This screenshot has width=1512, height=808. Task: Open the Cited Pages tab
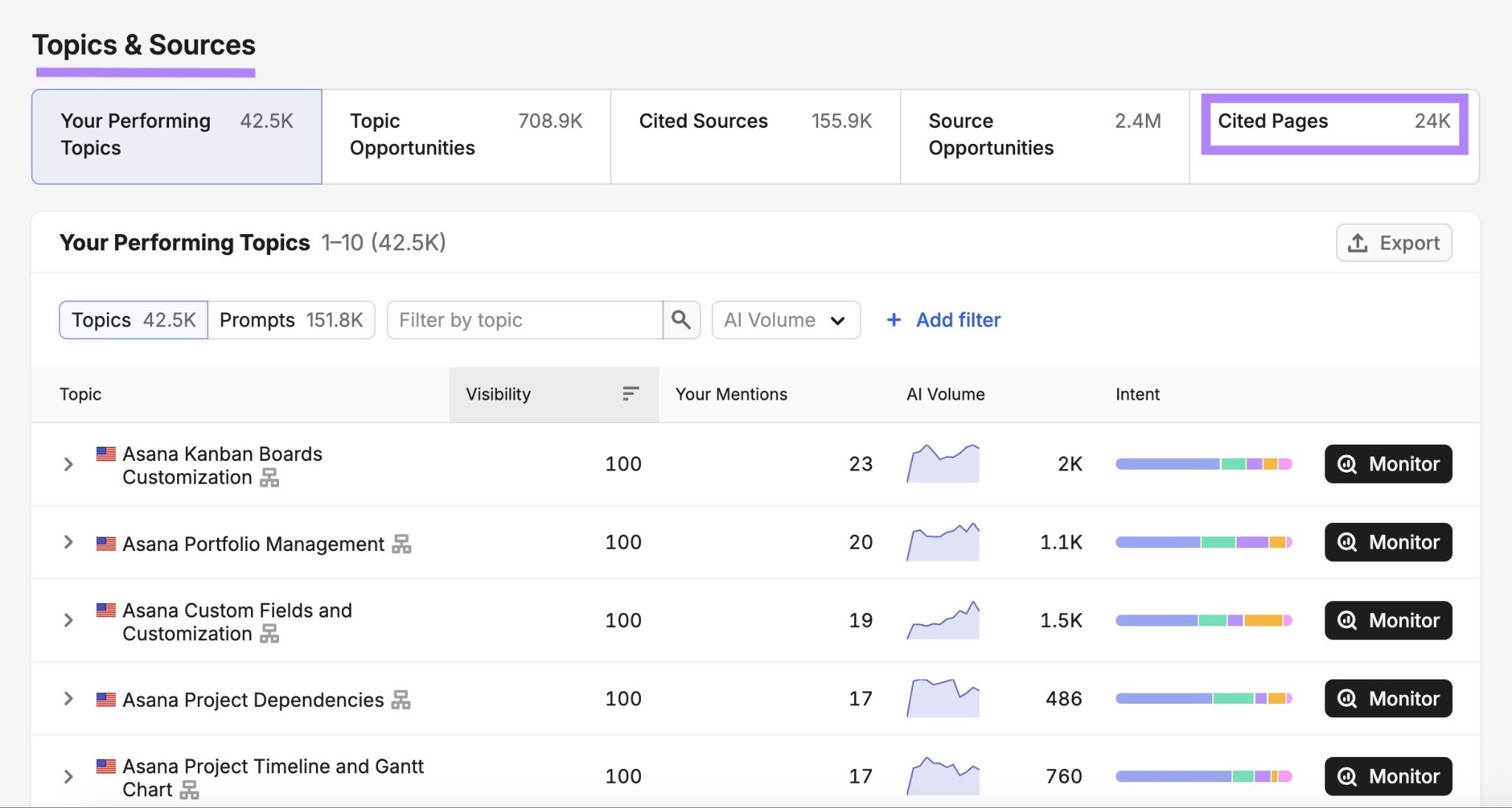(x=1334, y=137)
